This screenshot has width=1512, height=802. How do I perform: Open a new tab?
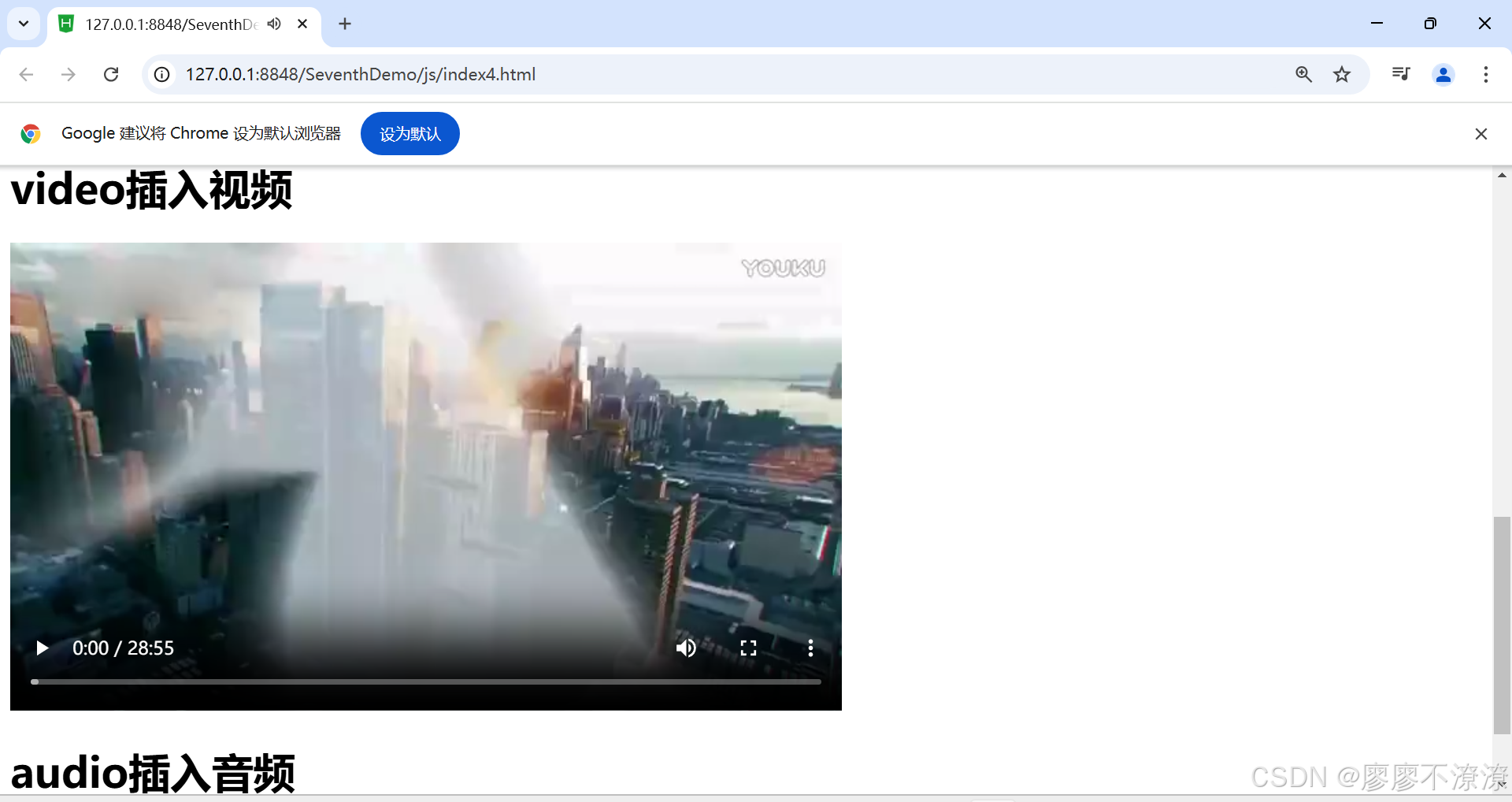point(345,24)
